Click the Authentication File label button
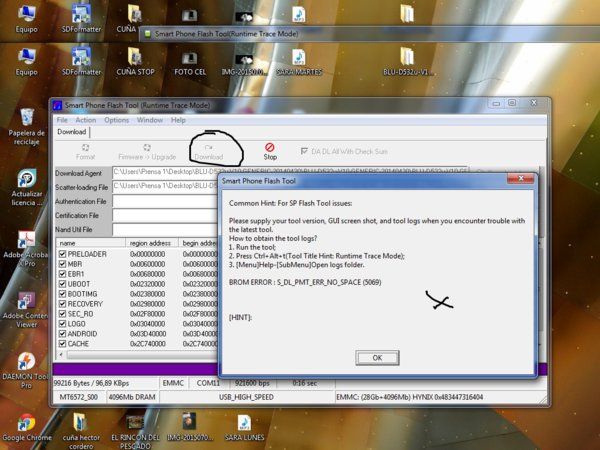 (81, 201)
